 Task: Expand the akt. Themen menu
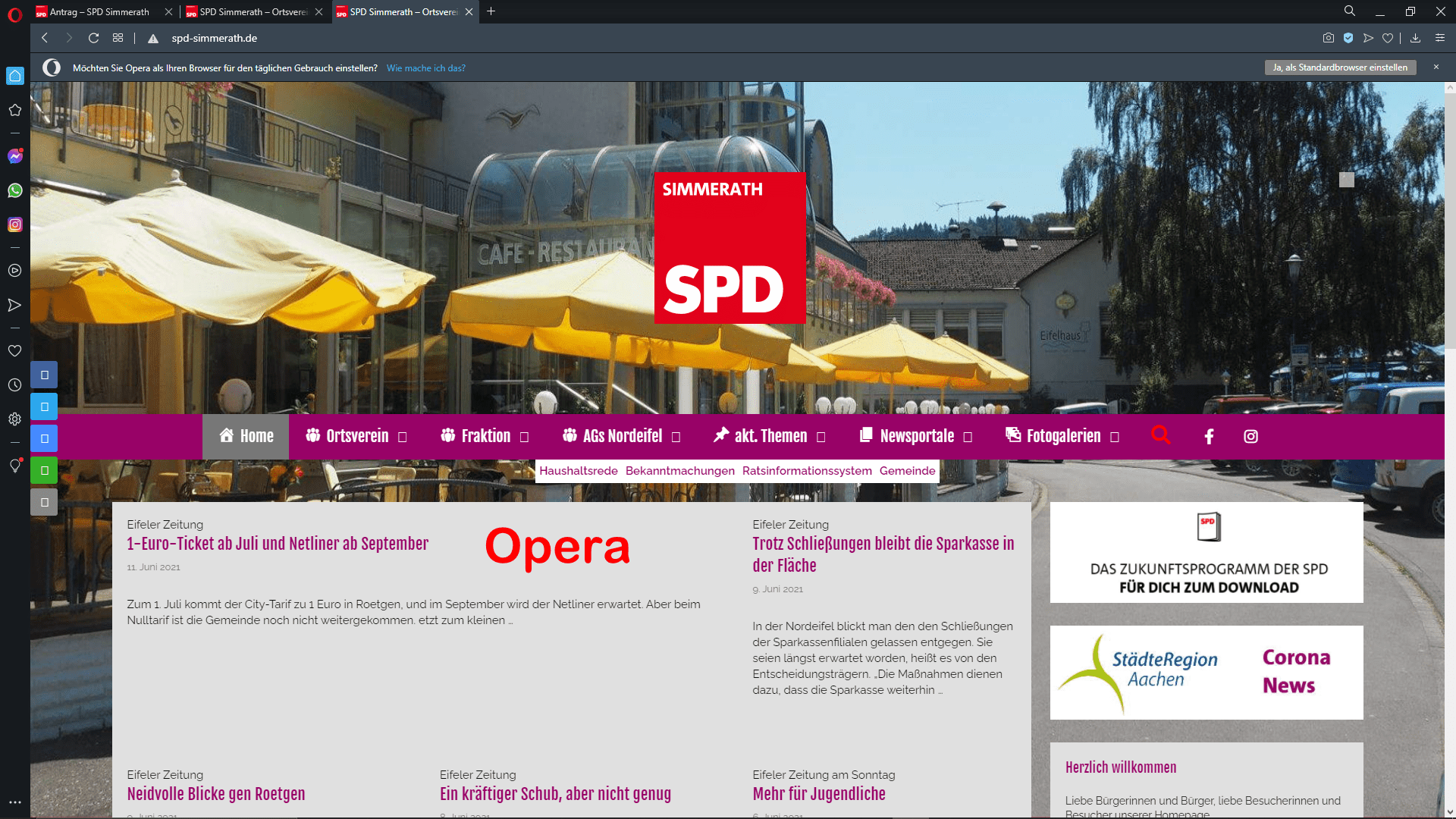(770, 436)
